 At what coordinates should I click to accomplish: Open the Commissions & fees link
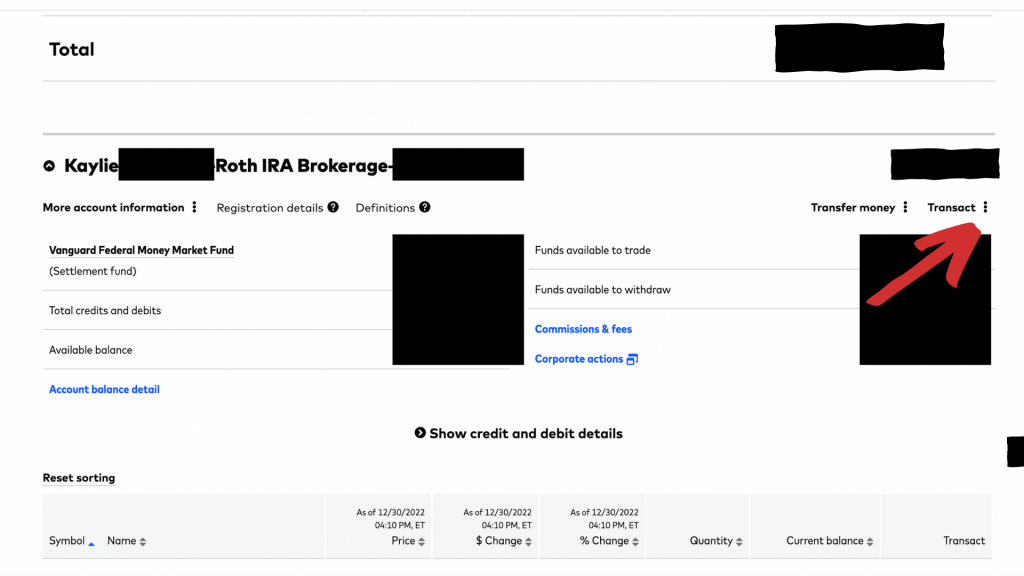(x=583, y=329)
